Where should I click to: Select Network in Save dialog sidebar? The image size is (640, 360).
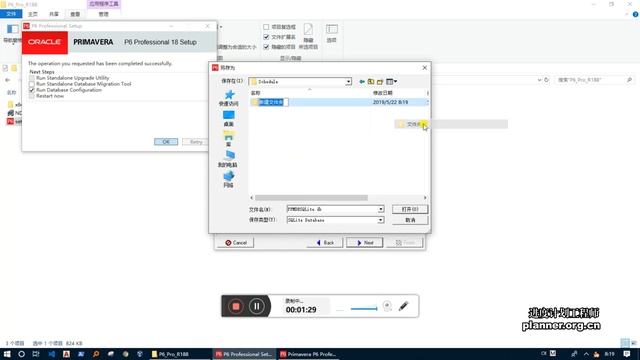click(x=229, y=180)
